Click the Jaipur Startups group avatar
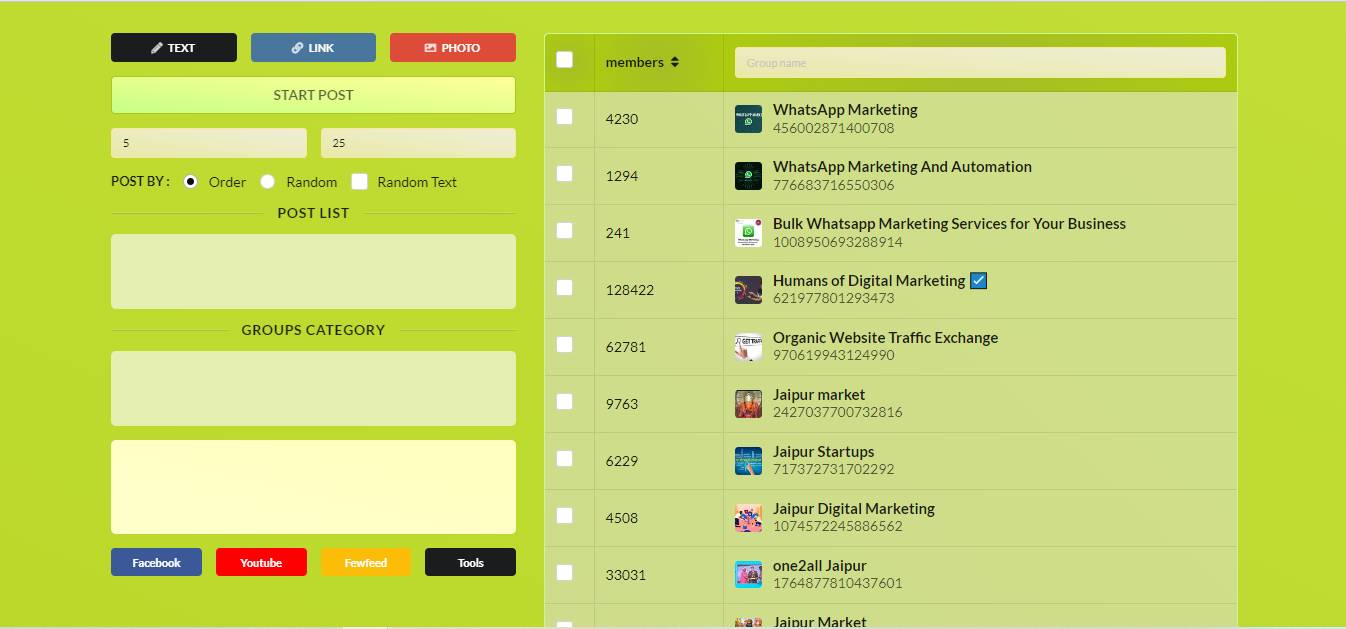 click(748, 461)
